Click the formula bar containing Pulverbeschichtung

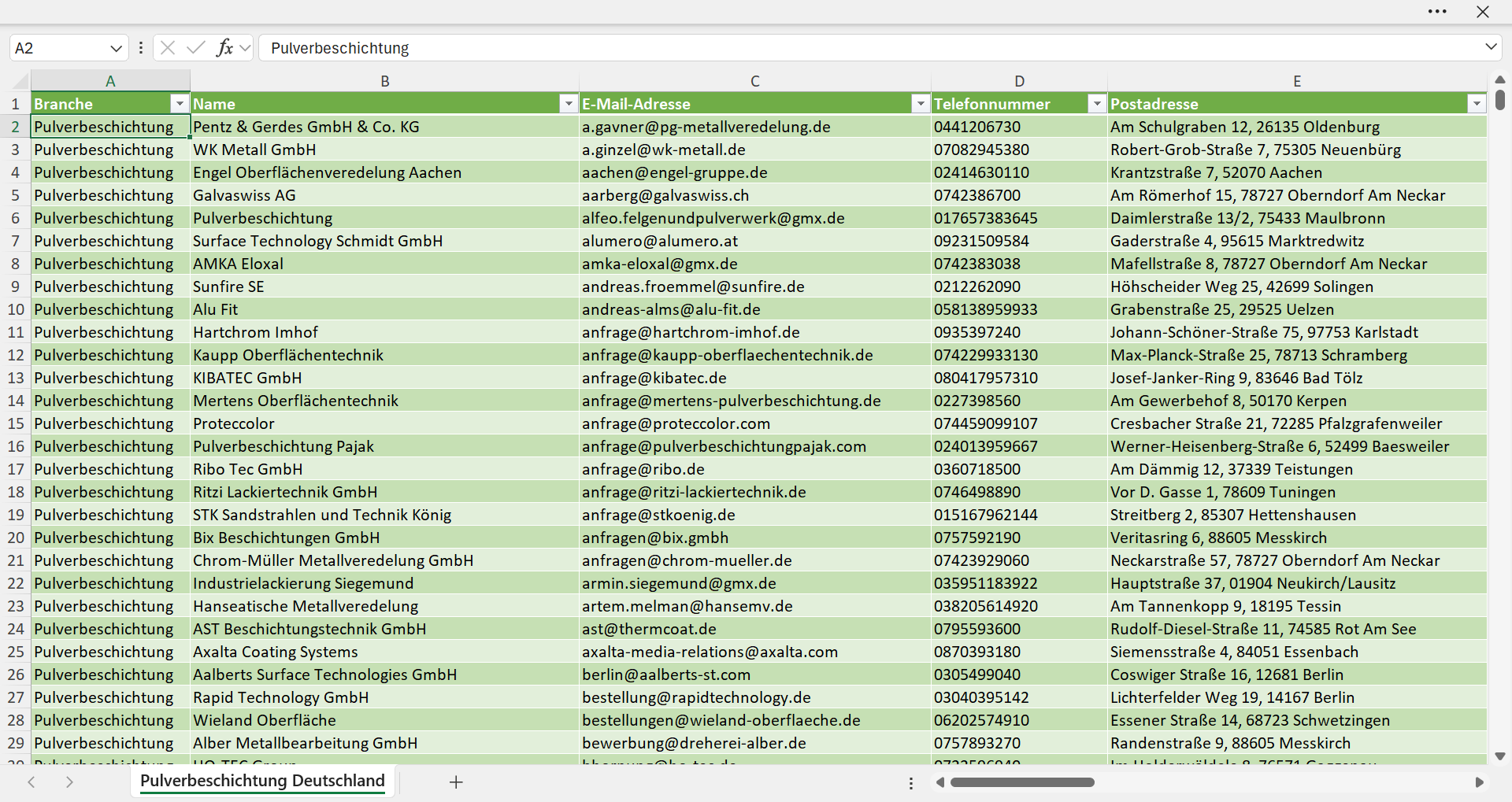pos(870,48)
